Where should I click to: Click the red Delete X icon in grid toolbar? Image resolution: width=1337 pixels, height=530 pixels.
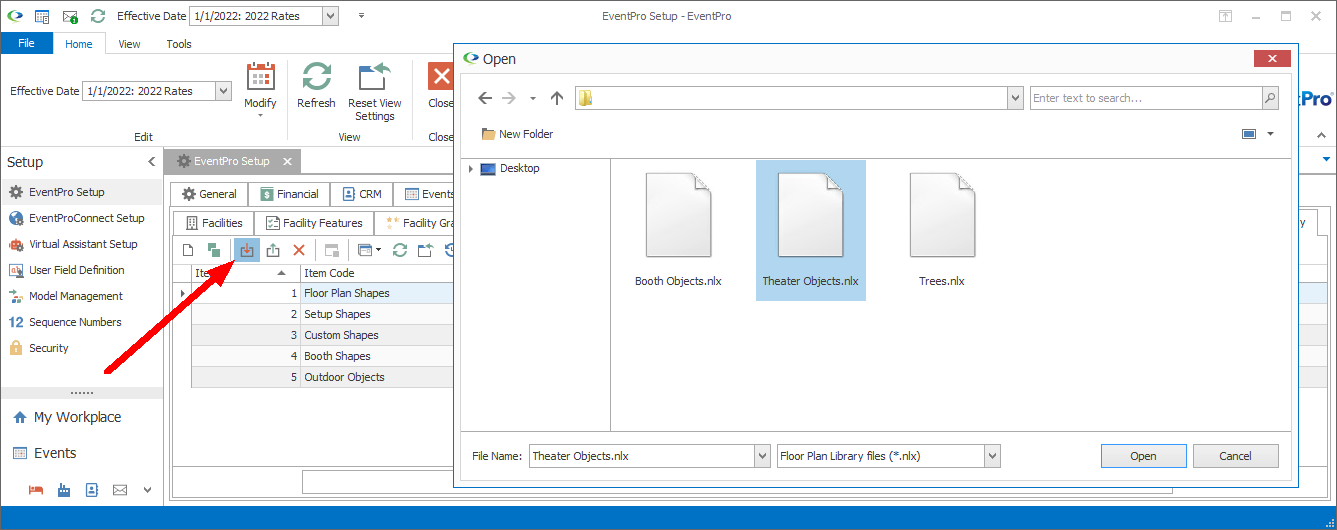(299, 250)
